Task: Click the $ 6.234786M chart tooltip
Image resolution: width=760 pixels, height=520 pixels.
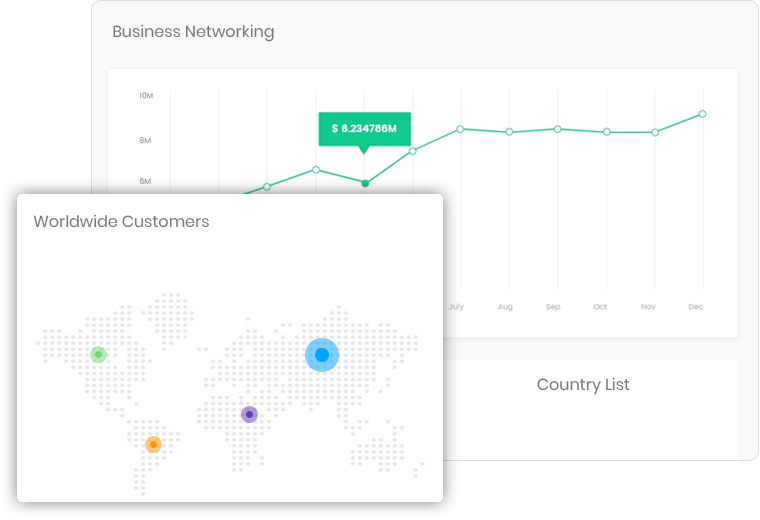Action: (364, 129)
